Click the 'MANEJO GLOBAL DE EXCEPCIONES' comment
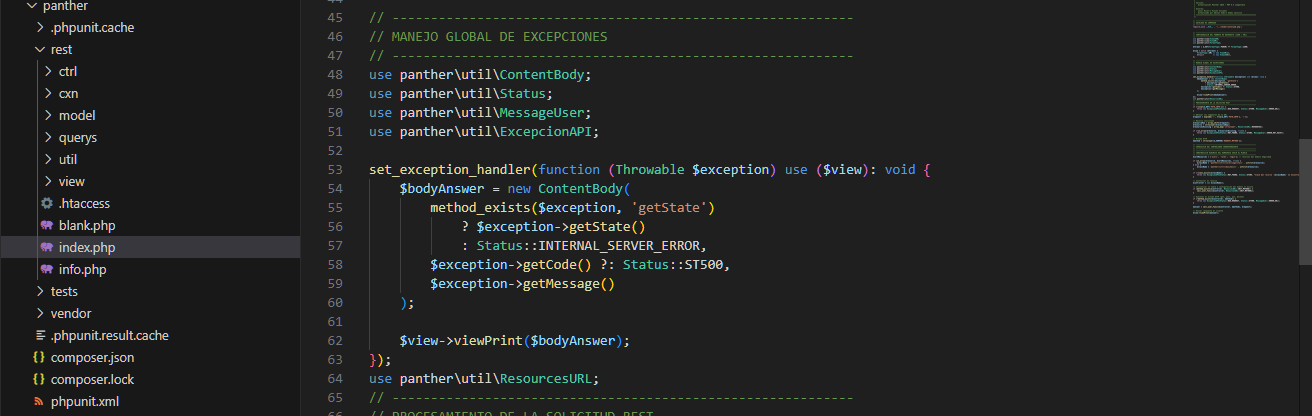 click(500, 37)
